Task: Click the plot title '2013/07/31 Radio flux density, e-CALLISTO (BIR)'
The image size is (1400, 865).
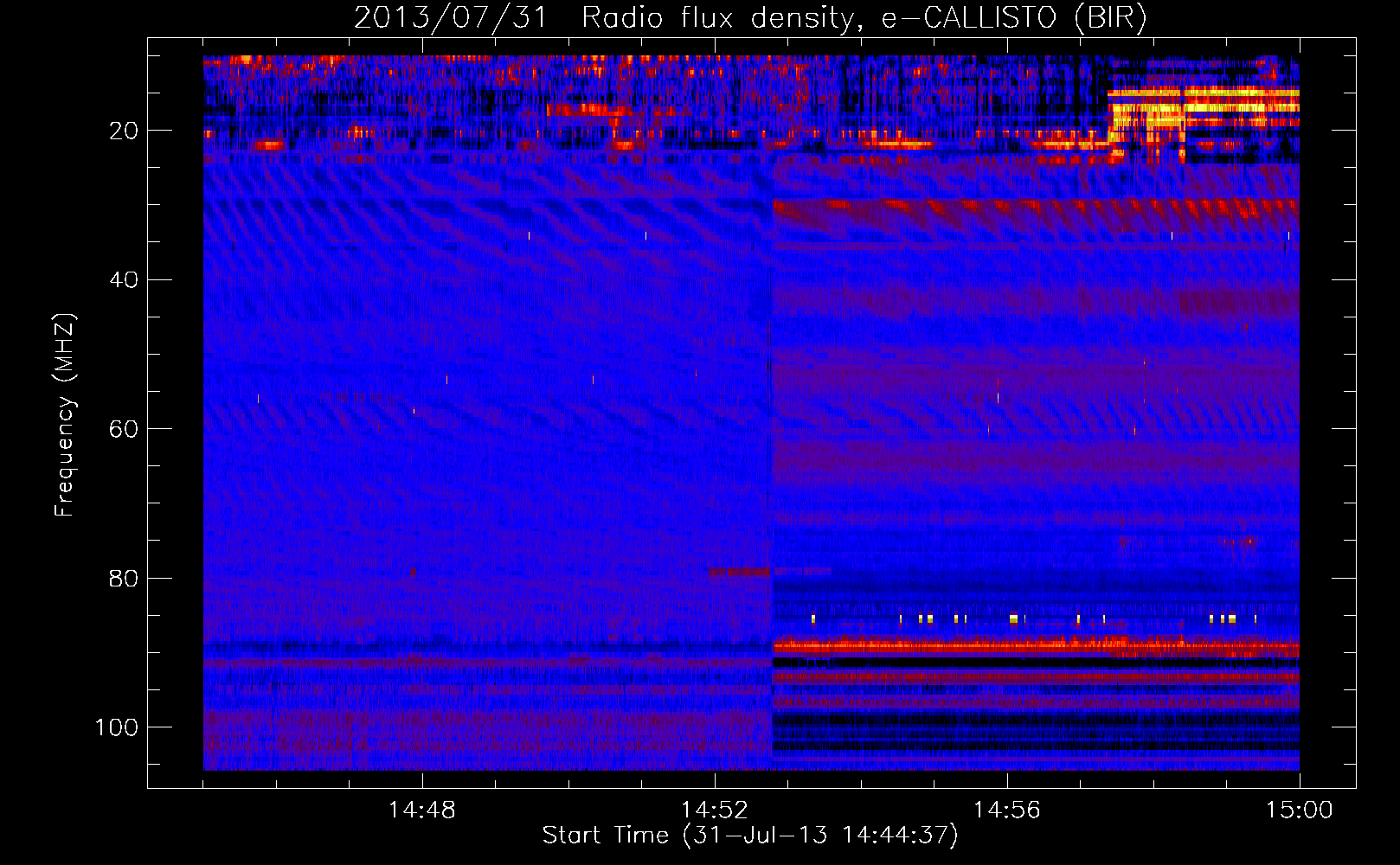Action: click(x=750, y=17)
